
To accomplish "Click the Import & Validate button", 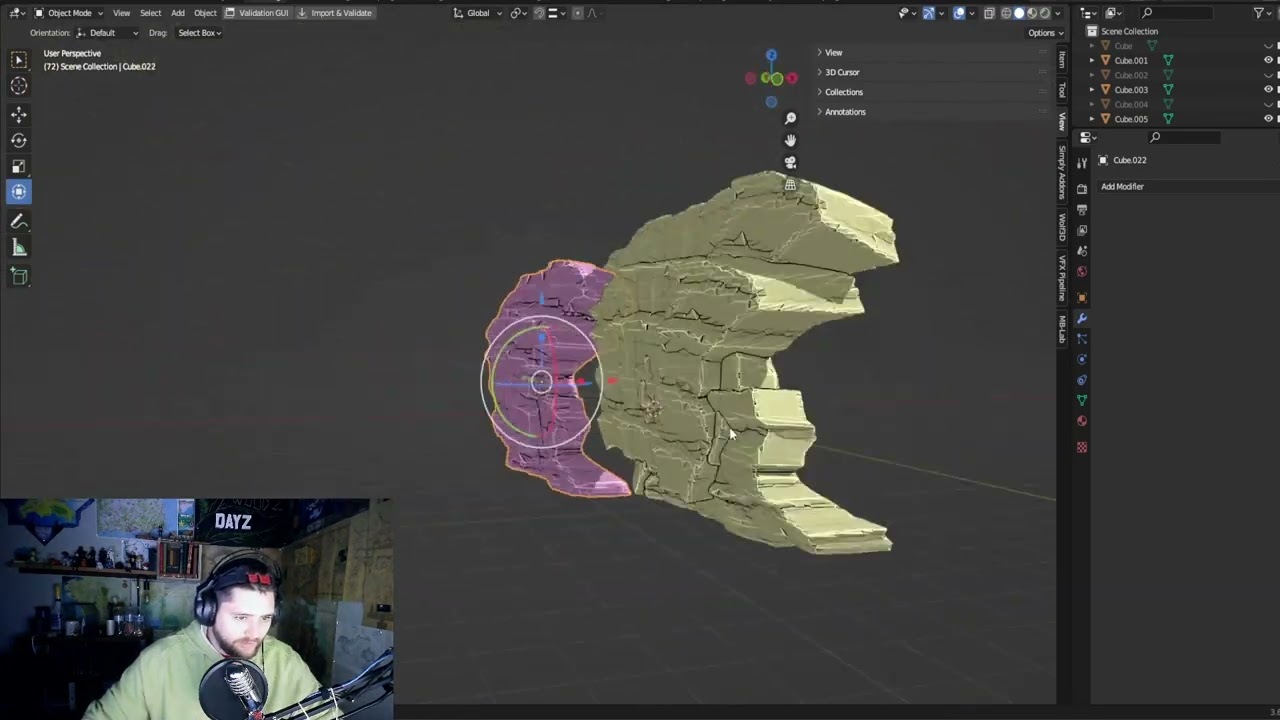I will pos(334,13).
